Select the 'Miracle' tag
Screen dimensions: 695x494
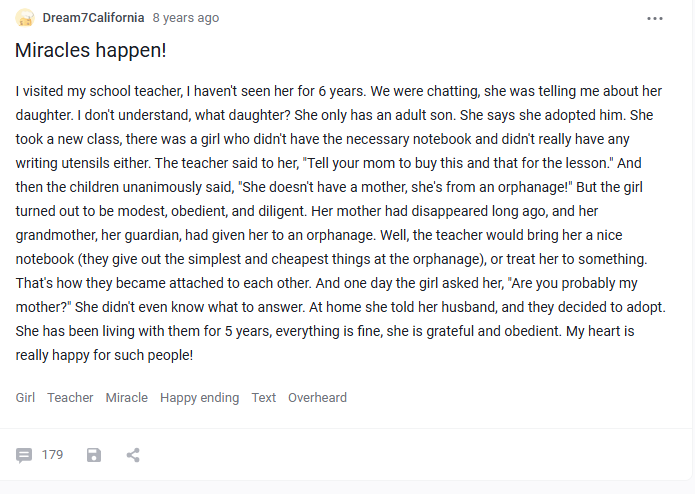tap(127, 397)
